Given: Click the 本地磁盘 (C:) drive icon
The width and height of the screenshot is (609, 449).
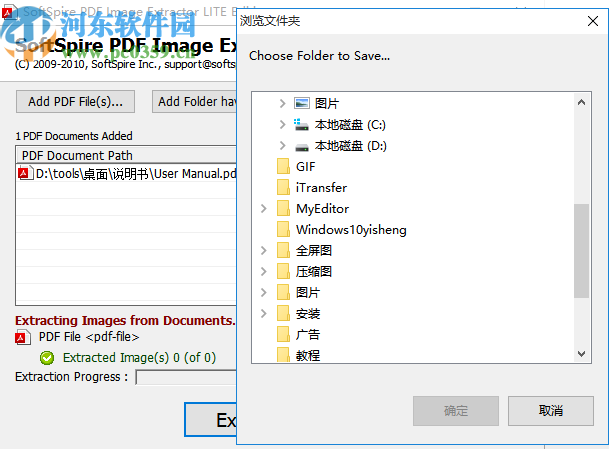Looking at the screenshot, I should 302,125.
